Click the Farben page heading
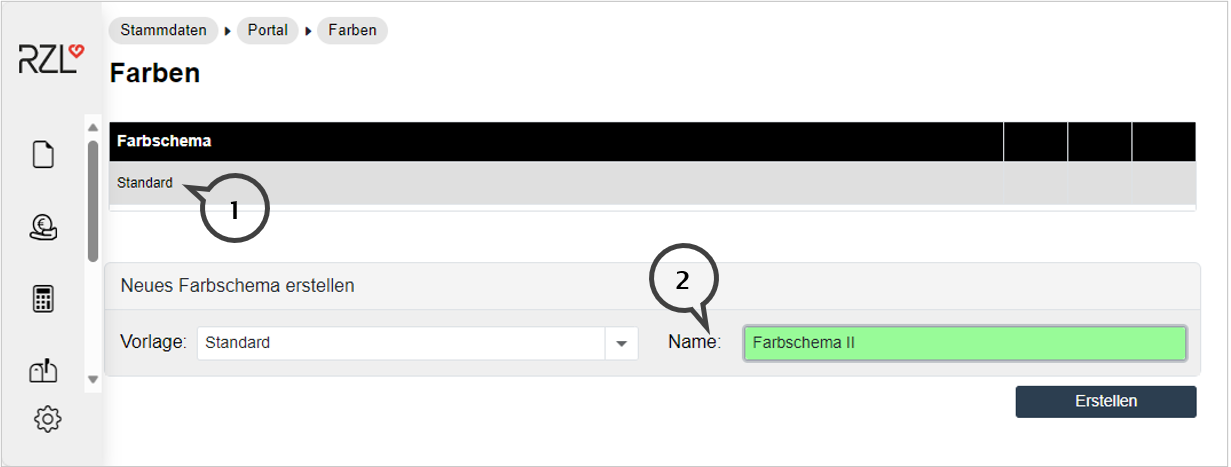The width and height of the screenshot is (1231, 467). [x=155, y=73]
